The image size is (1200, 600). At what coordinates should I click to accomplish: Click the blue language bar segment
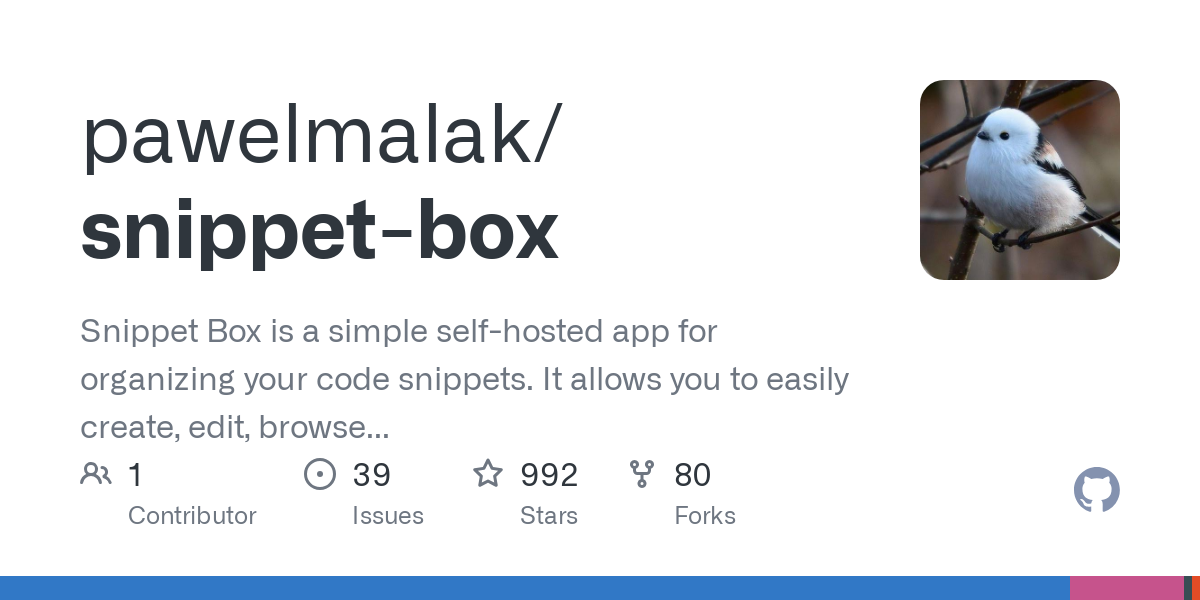click(x=535, y=588)
